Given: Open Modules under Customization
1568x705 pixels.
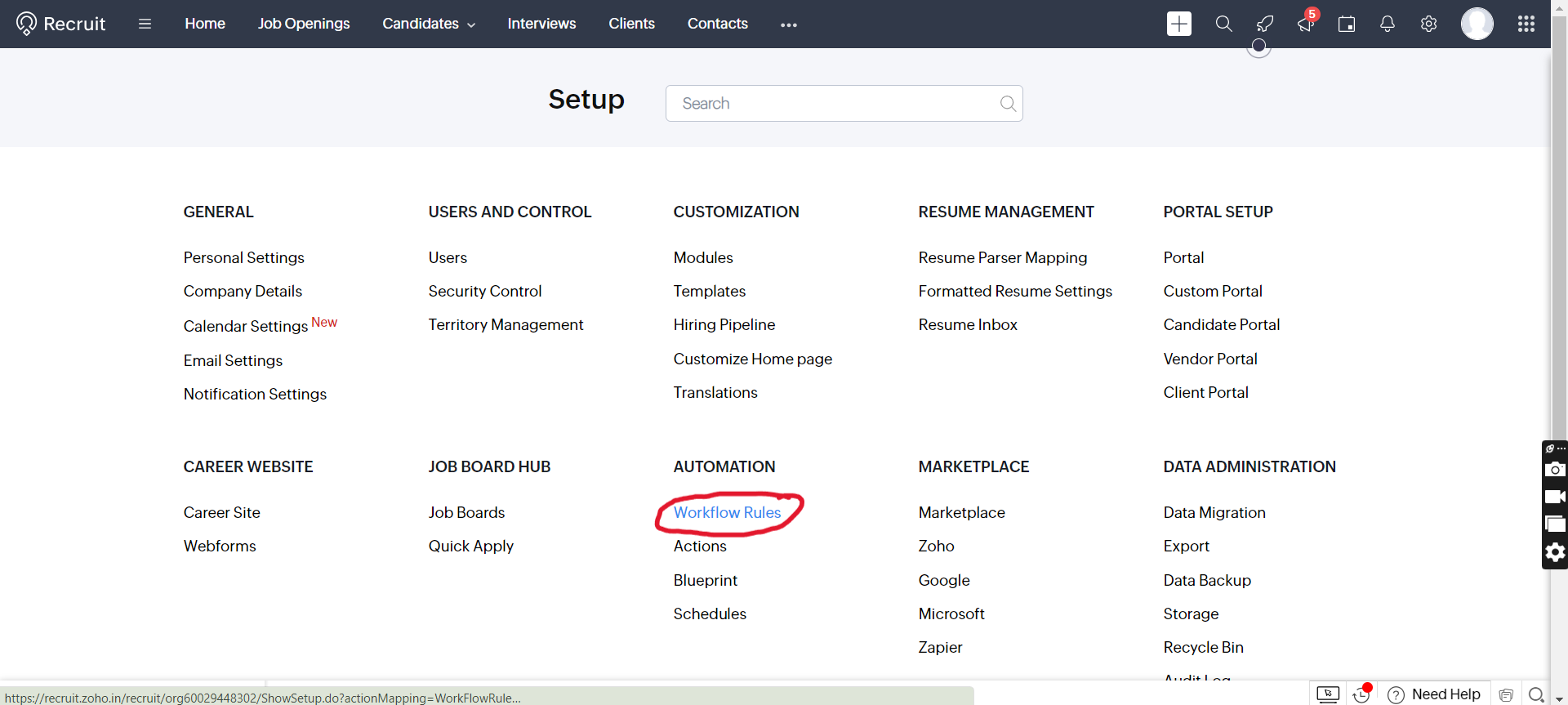Looking at the screenshot, I should click(703, 257).
